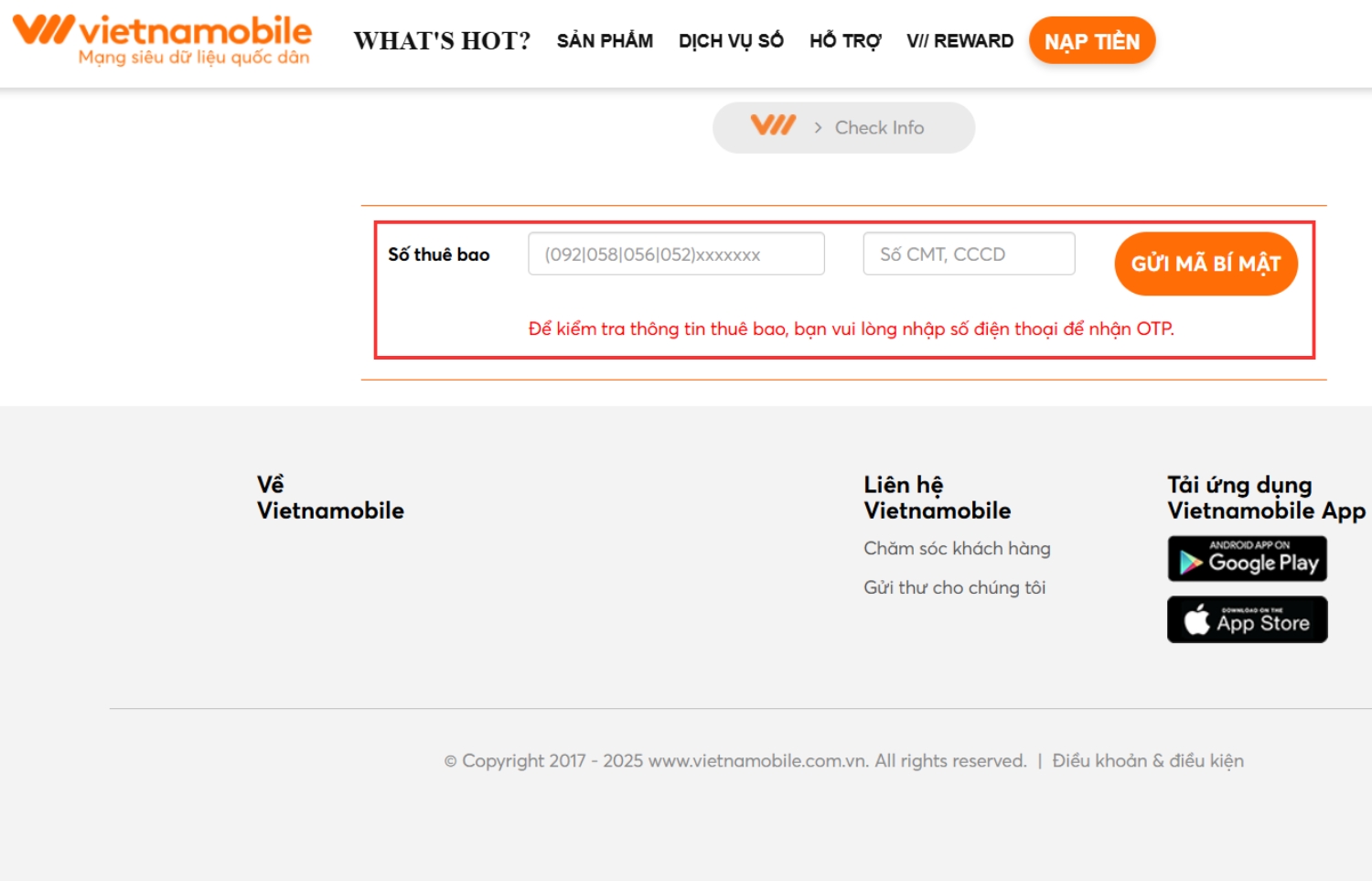Open Chăm sóc khách hàng link
Viewport: 1372px width, 881px height.
point(957,548)
